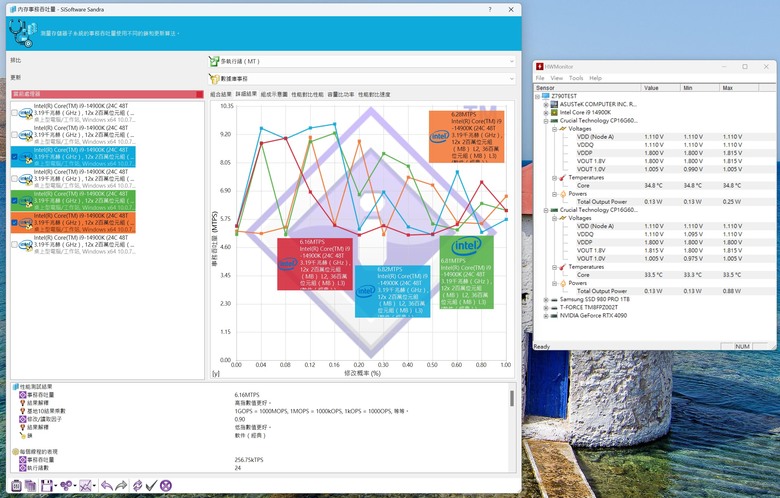Click the purple circled X cancel icon
Viewport: 780px width, 498px height.
tap(166, 486)
